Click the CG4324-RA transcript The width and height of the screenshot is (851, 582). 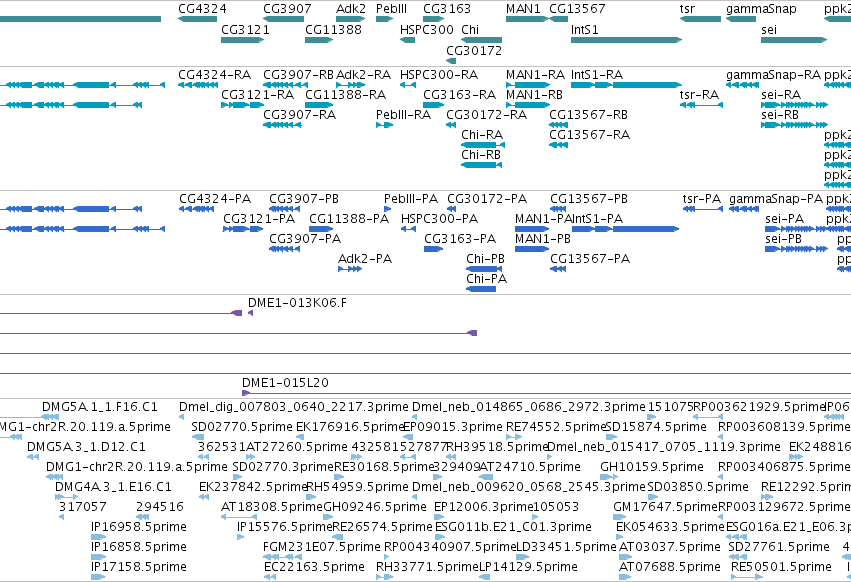click(x=198, y=85)
